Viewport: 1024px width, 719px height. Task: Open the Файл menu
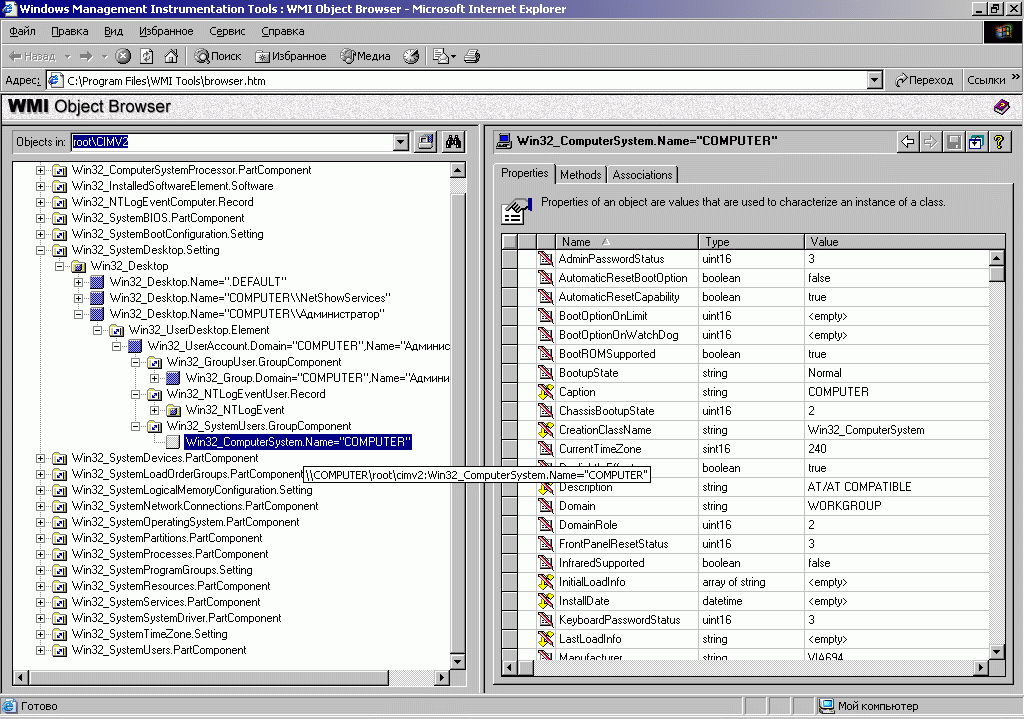point(22,31)
